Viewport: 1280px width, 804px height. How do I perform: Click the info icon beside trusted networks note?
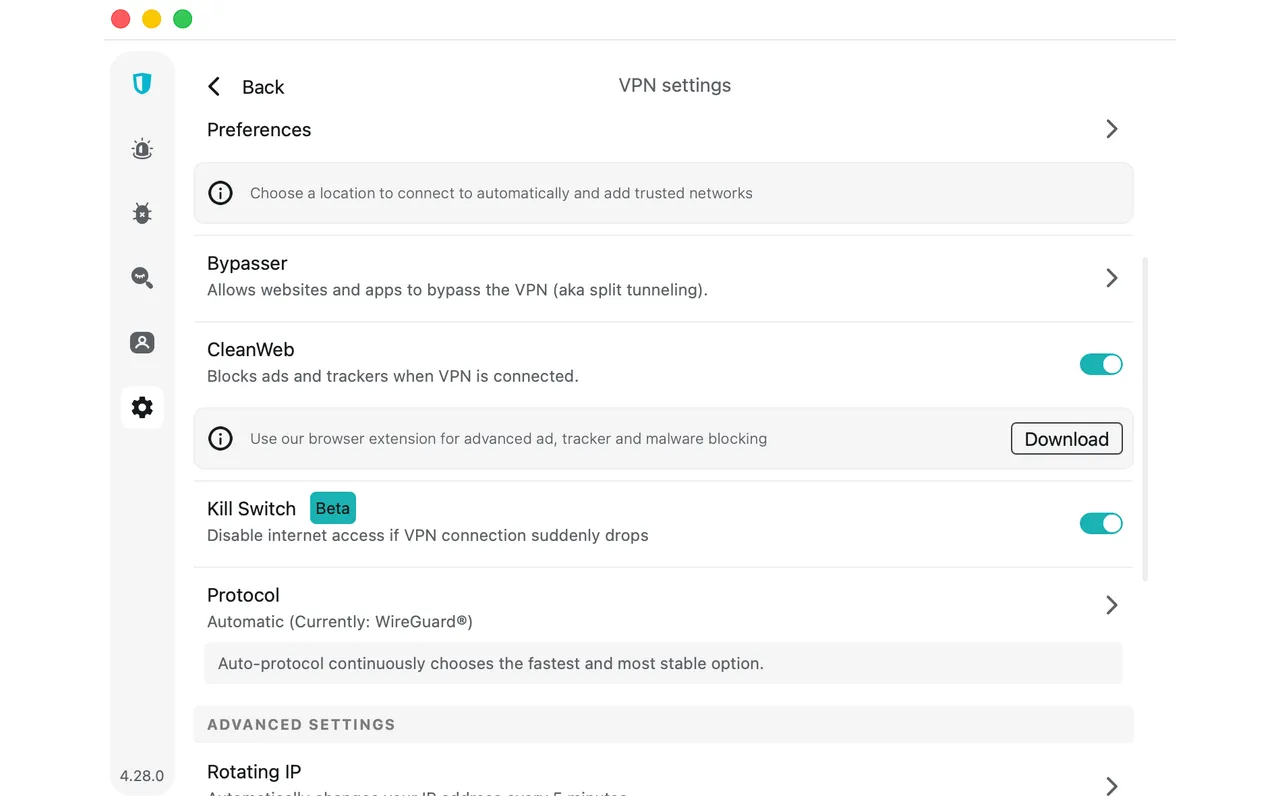pos(220,193)
